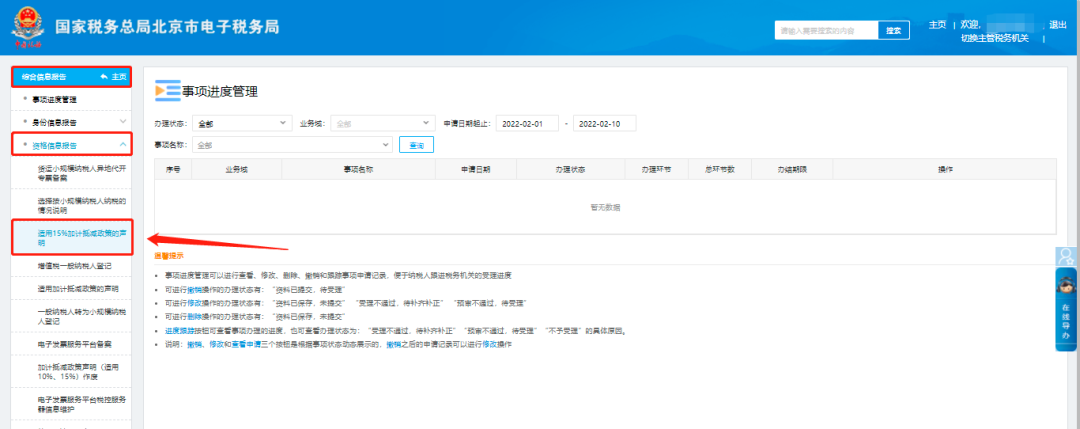Click the start date field 2022-02-01
The image size is (1080, 429).
point(527,123)
